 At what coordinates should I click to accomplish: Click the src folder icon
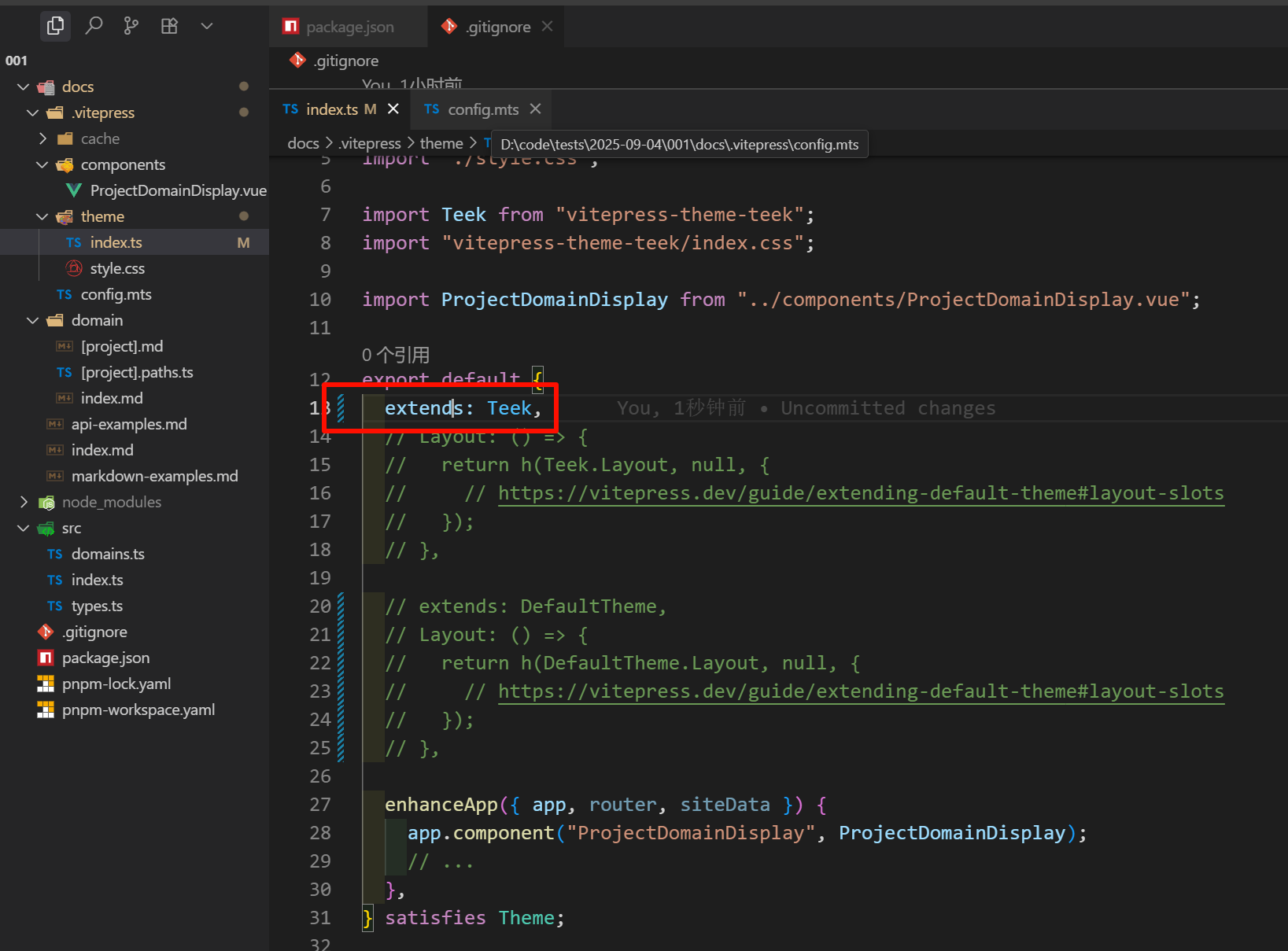pyautogui.click(x=46, y=528)
